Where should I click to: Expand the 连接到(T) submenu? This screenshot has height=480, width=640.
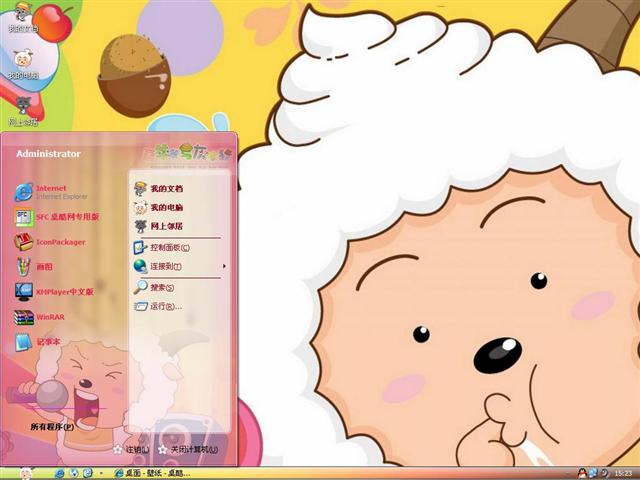pyautogui.click(x=180, y=267)
